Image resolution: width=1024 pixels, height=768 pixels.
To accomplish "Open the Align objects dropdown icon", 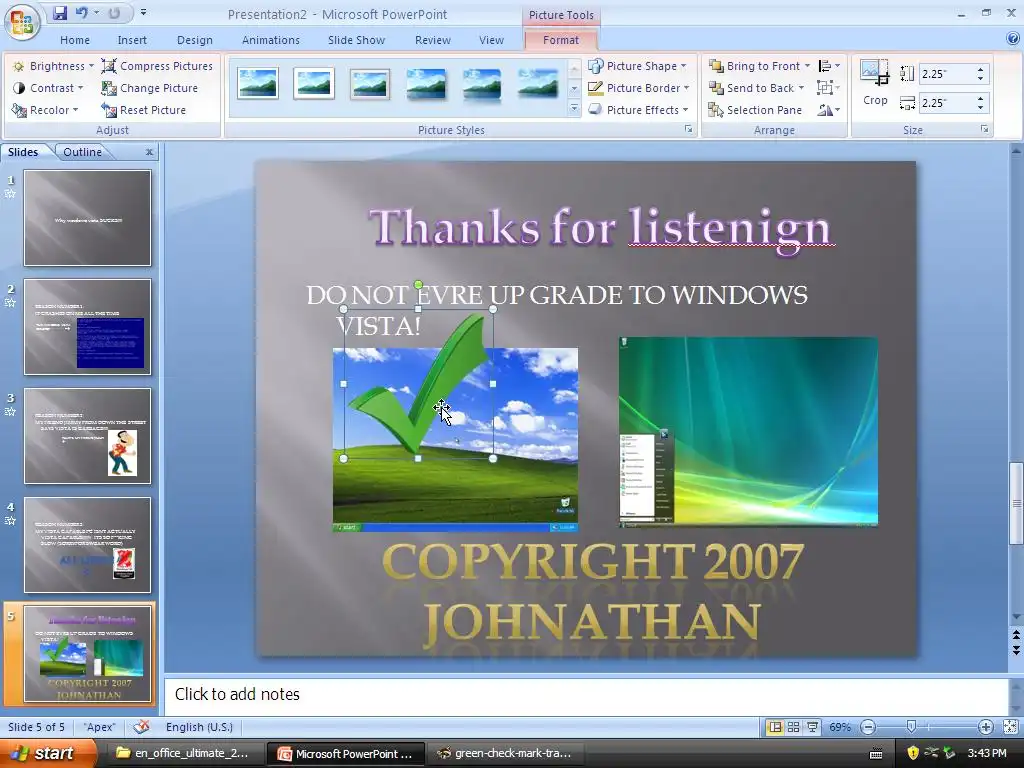I will tap(829, 66).
